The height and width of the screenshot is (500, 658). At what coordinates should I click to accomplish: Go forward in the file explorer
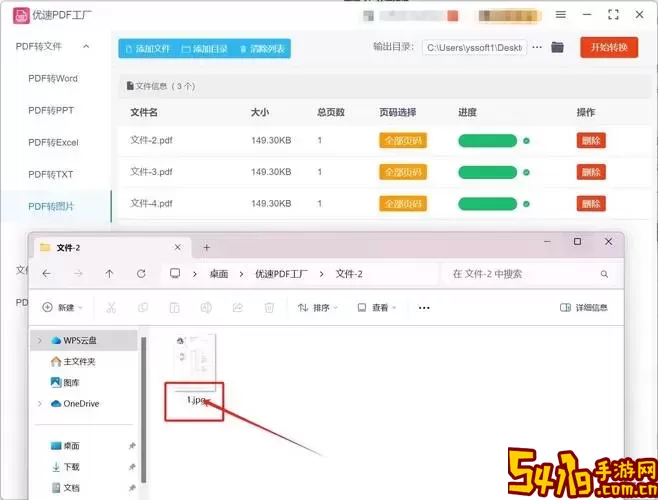[x=78, y=274]
